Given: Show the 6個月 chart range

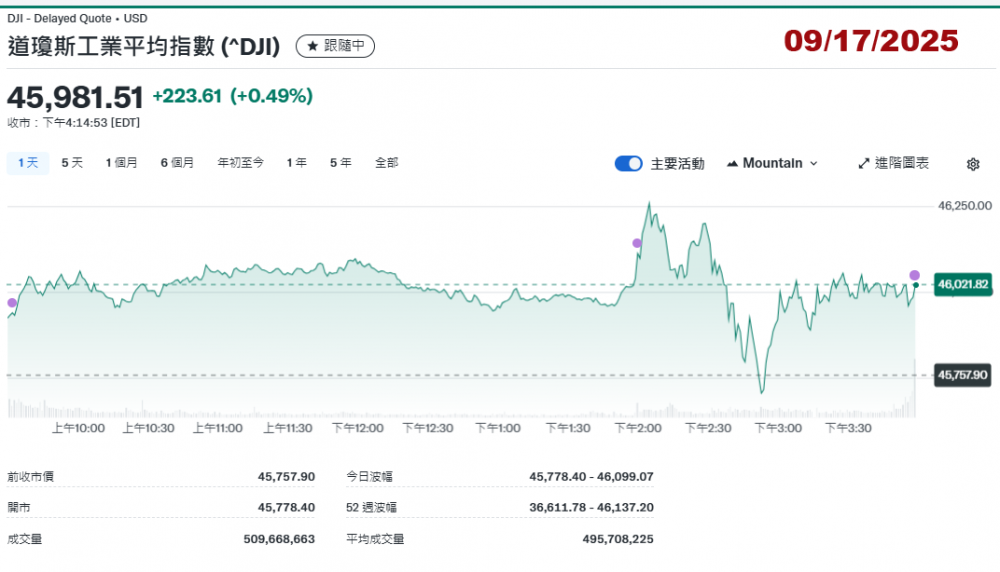Looking at the screenshot, I should (177, 163).
